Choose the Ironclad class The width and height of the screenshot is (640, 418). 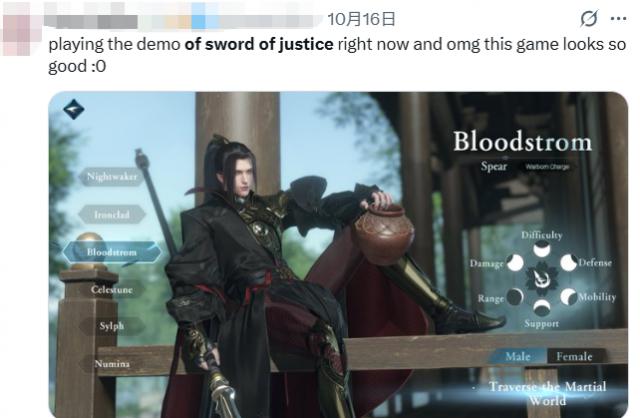[112, 215]
